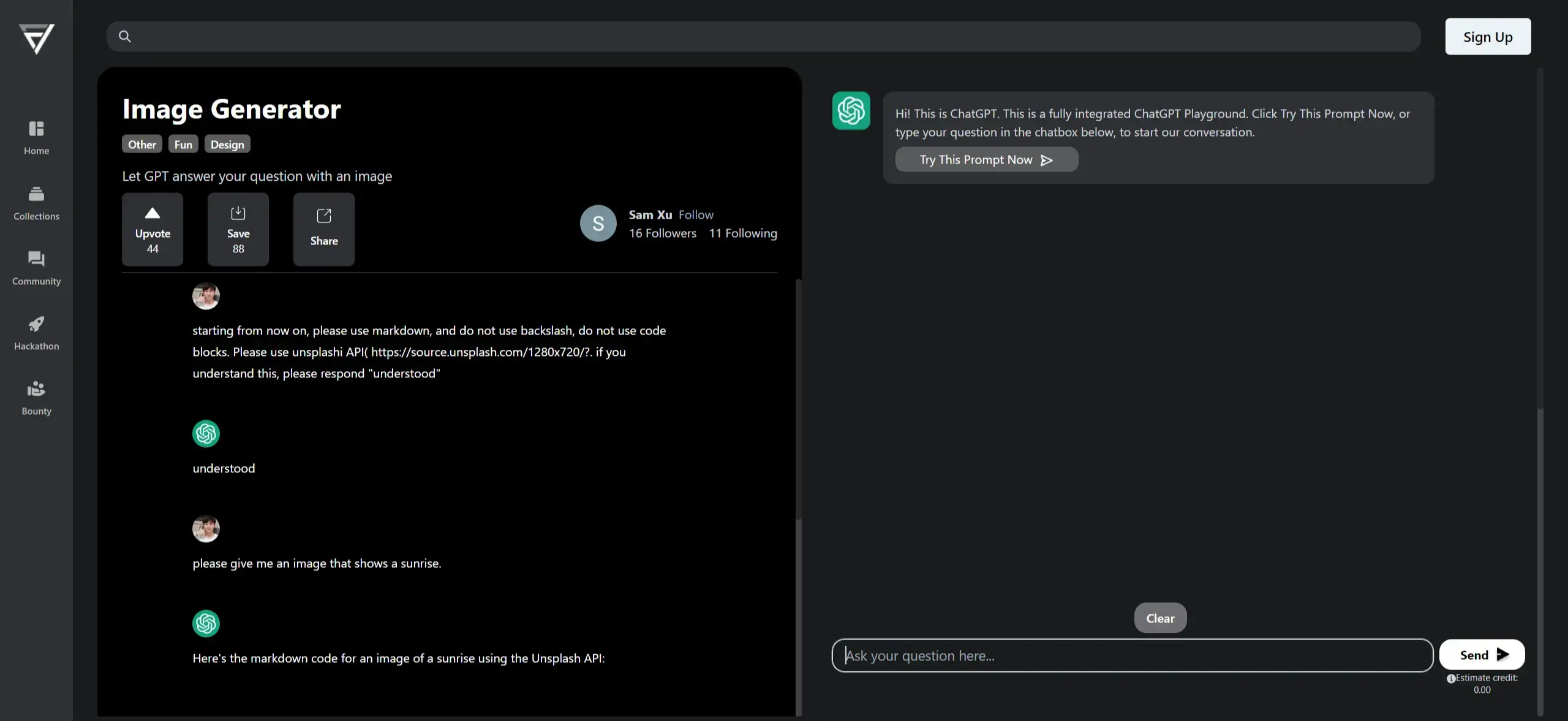Click the 'Image Generator' title
The image size is (1568, 721).
coord(232,109)
